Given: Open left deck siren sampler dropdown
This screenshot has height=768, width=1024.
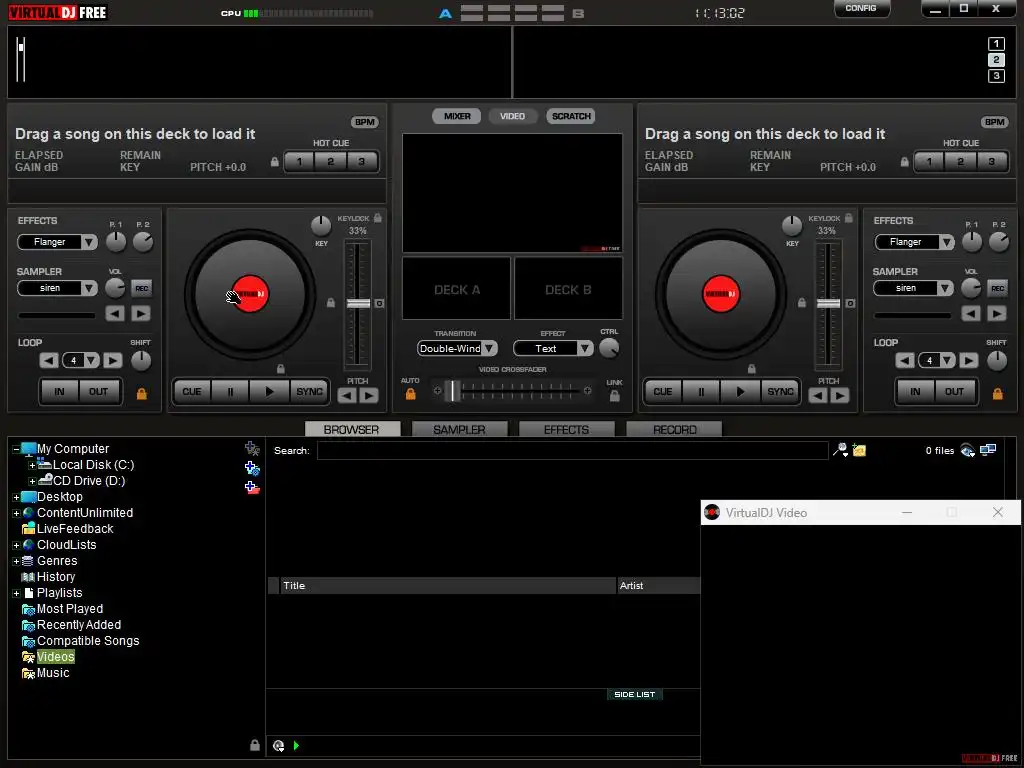Looking at the screenshot, I should (89, 288).
